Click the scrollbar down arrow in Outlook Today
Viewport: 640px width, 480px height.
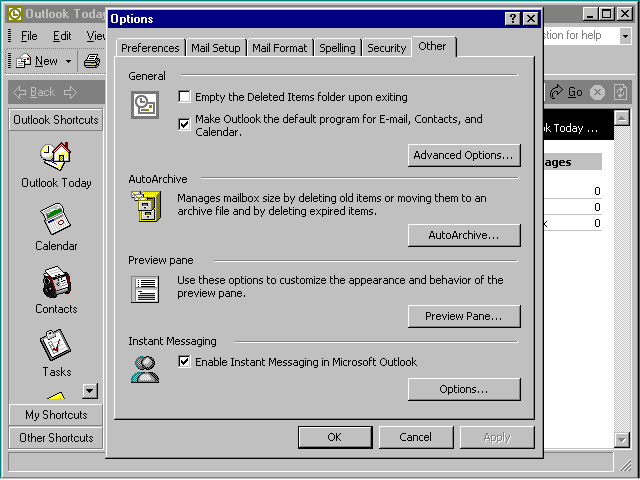click(x=622, y=440)
